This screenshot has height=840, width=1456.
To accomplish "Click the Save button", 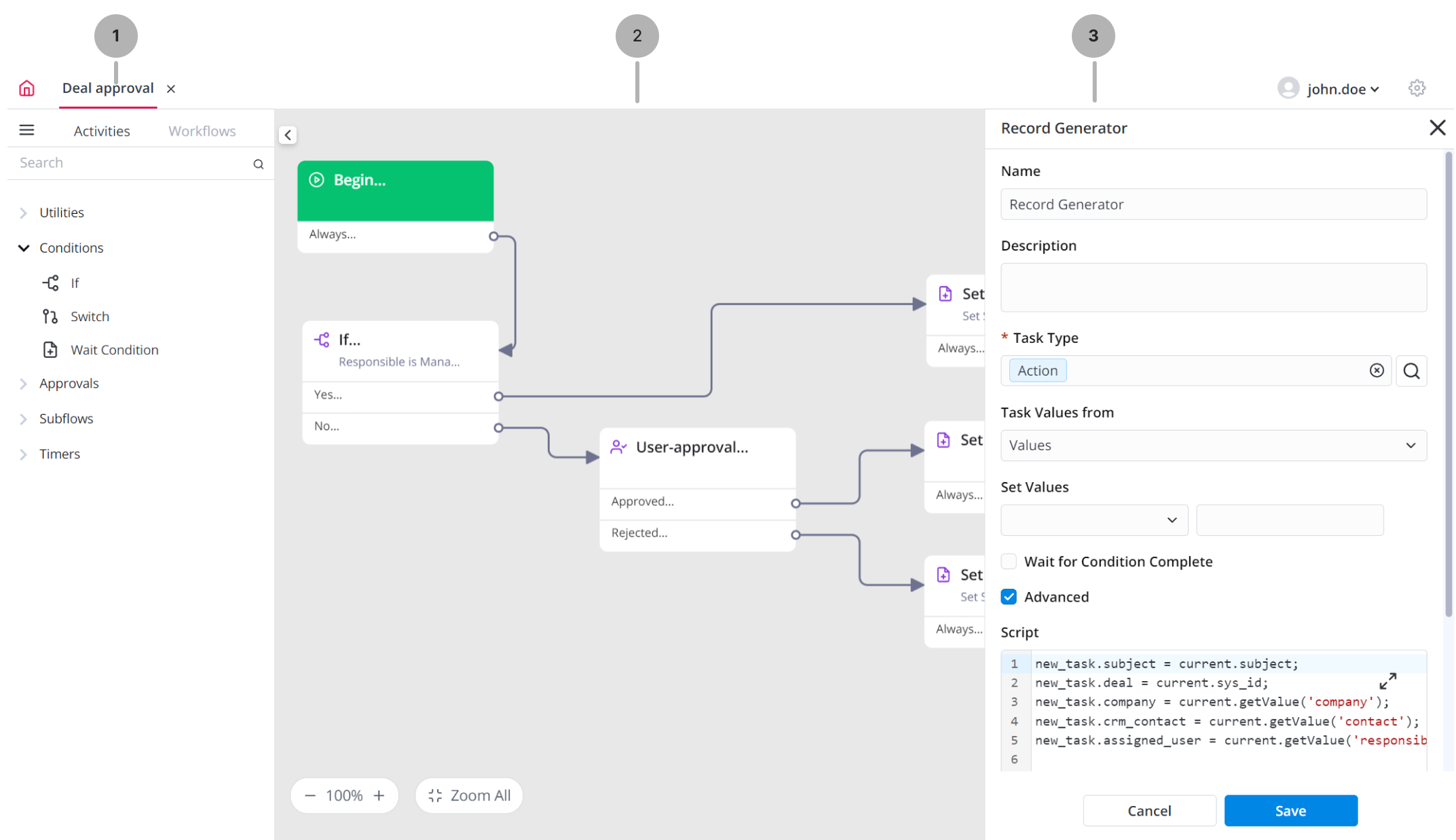I will coord(1290,811).
